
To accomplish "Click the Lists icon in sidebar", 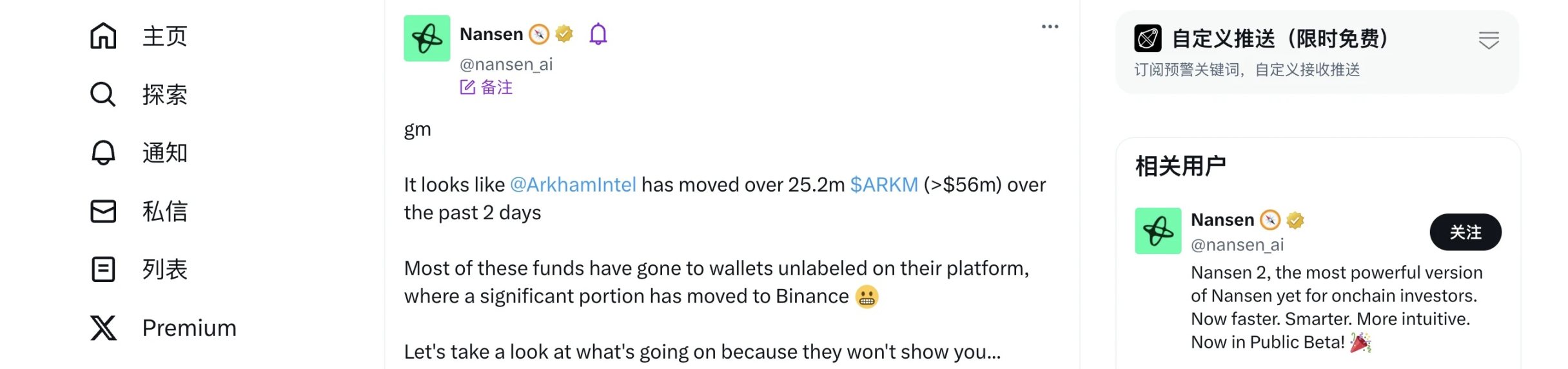I will tap(103, 269).
